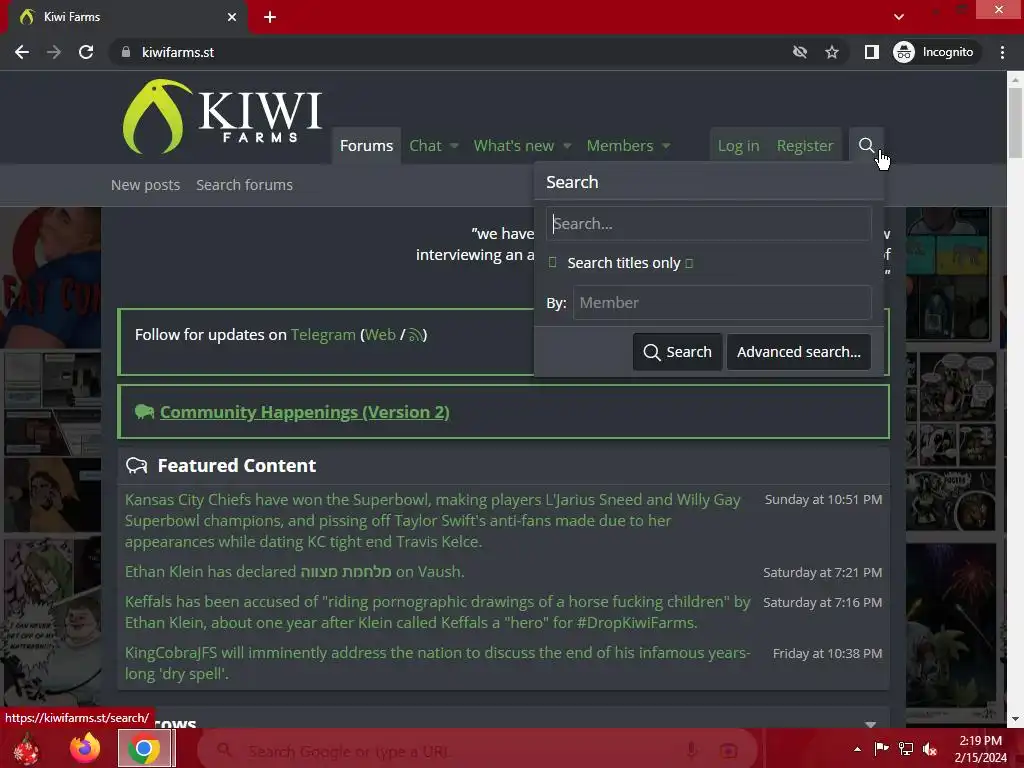Open Search forums link

[x=244, y=185]
